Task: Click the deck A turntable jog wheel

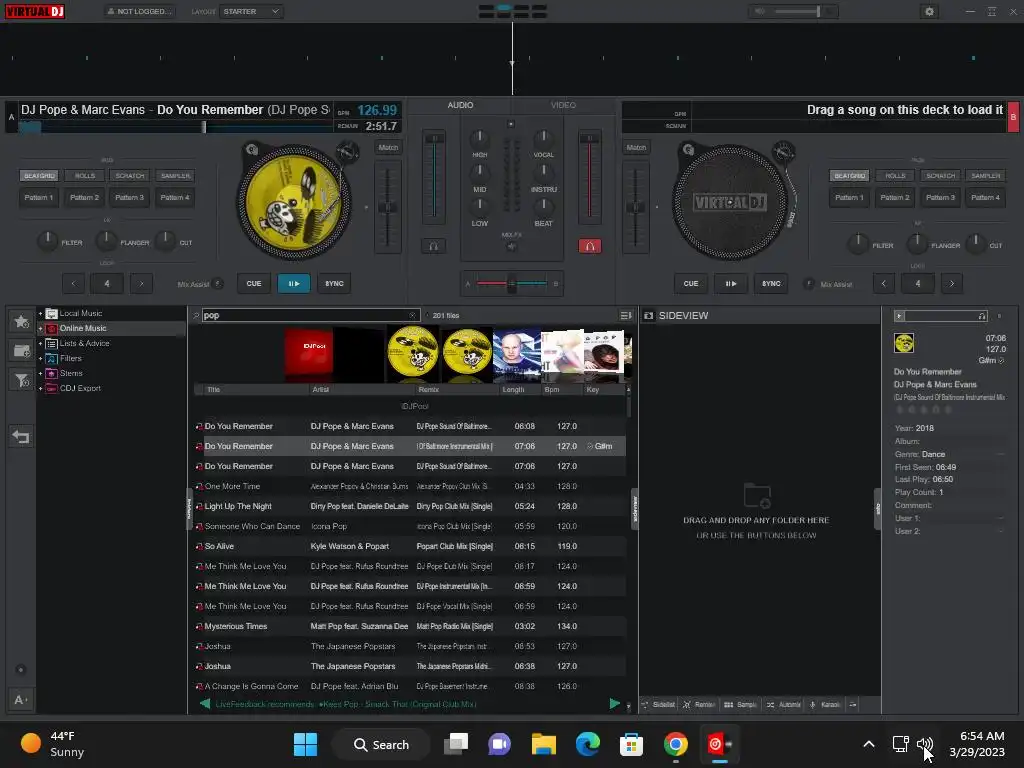Action: coord(293,202)
